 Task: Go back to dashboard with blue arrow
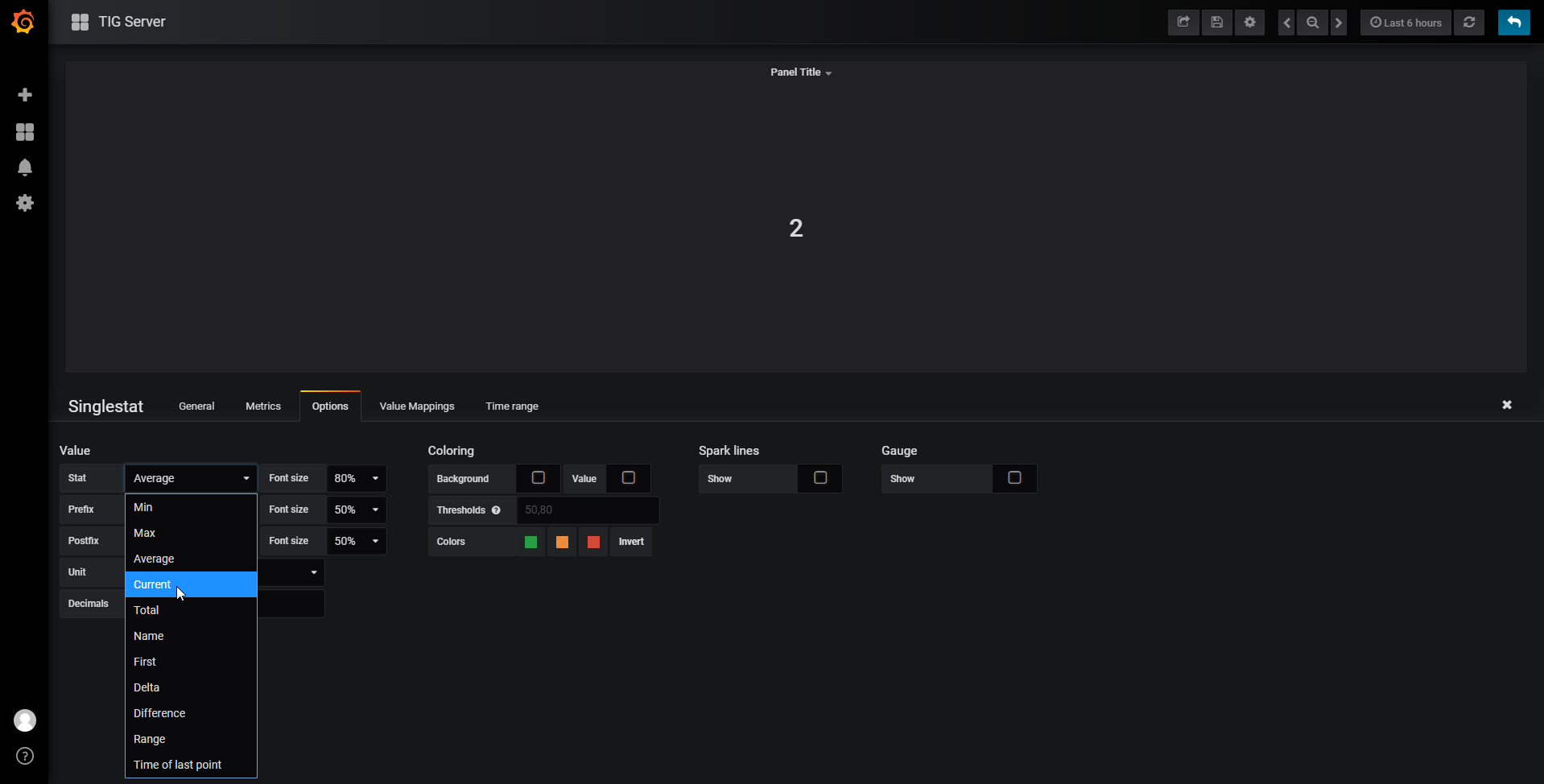click(1513, 23)
